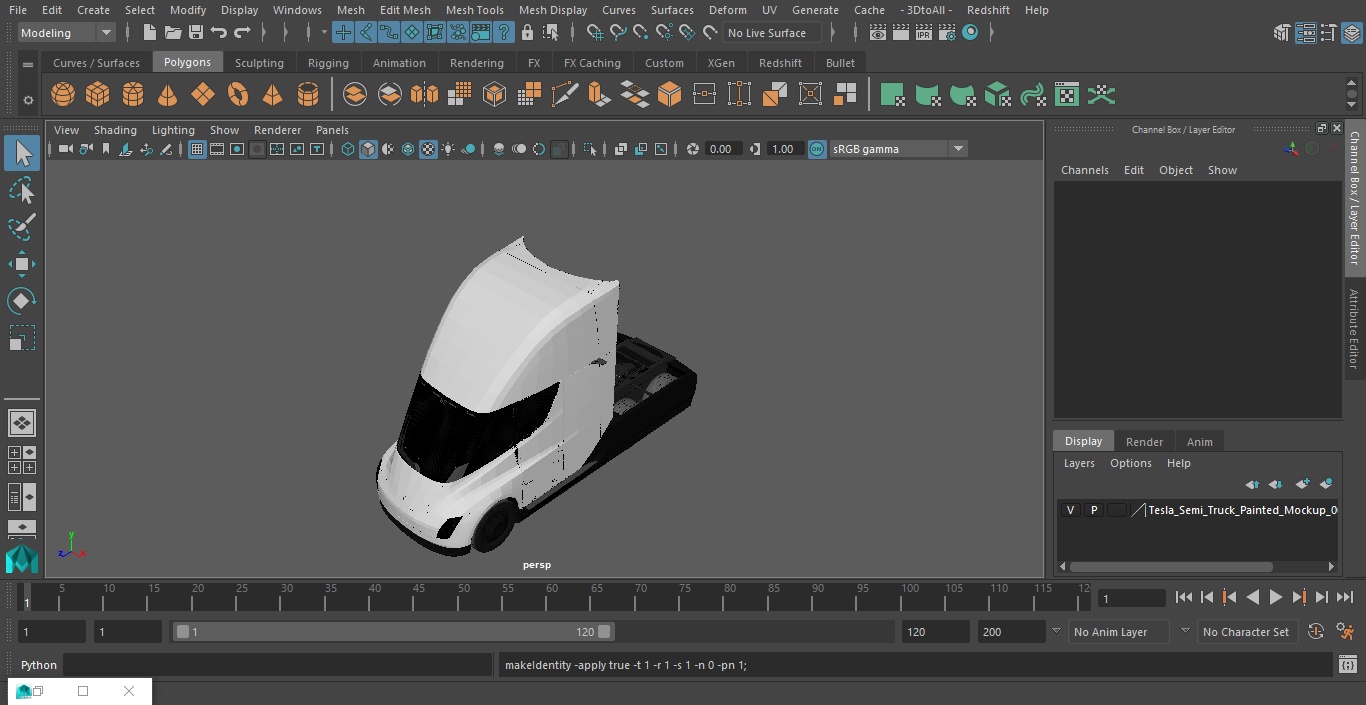Toggle snap to curves
Image resolution: width=1366 pixels, height=705 pixels.
coord(618,33)
